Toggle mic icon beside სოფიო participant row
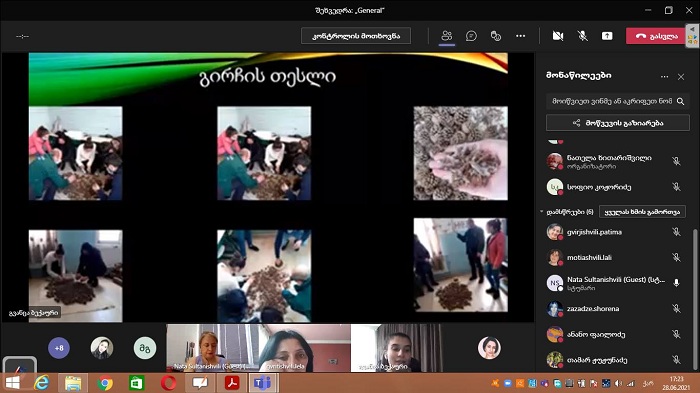The height and width of the screenshot is (393, 700). pos(676,187)
